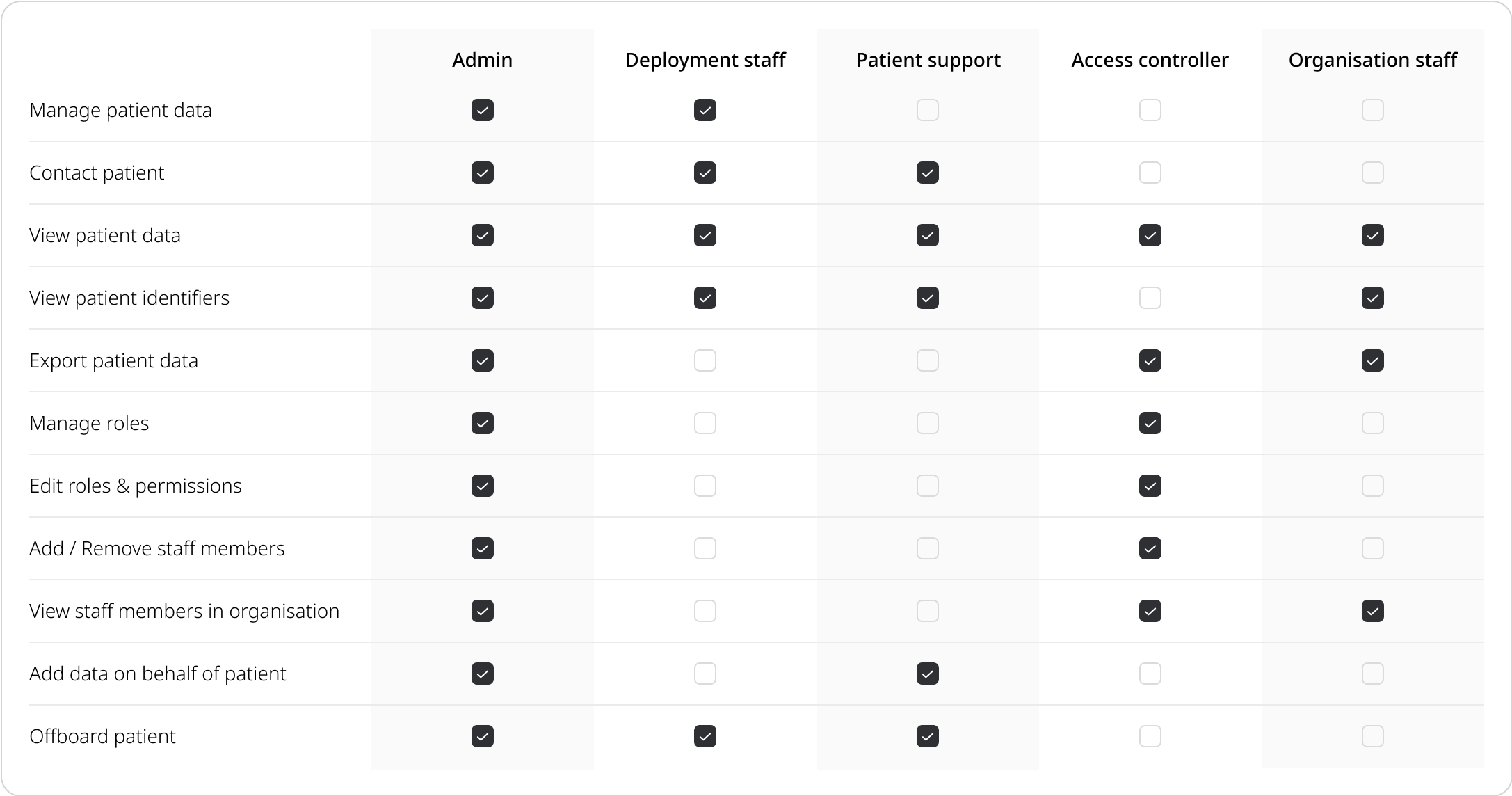
Task: Disable Offboard patient for Deployment staff
Action: [705, 736]
